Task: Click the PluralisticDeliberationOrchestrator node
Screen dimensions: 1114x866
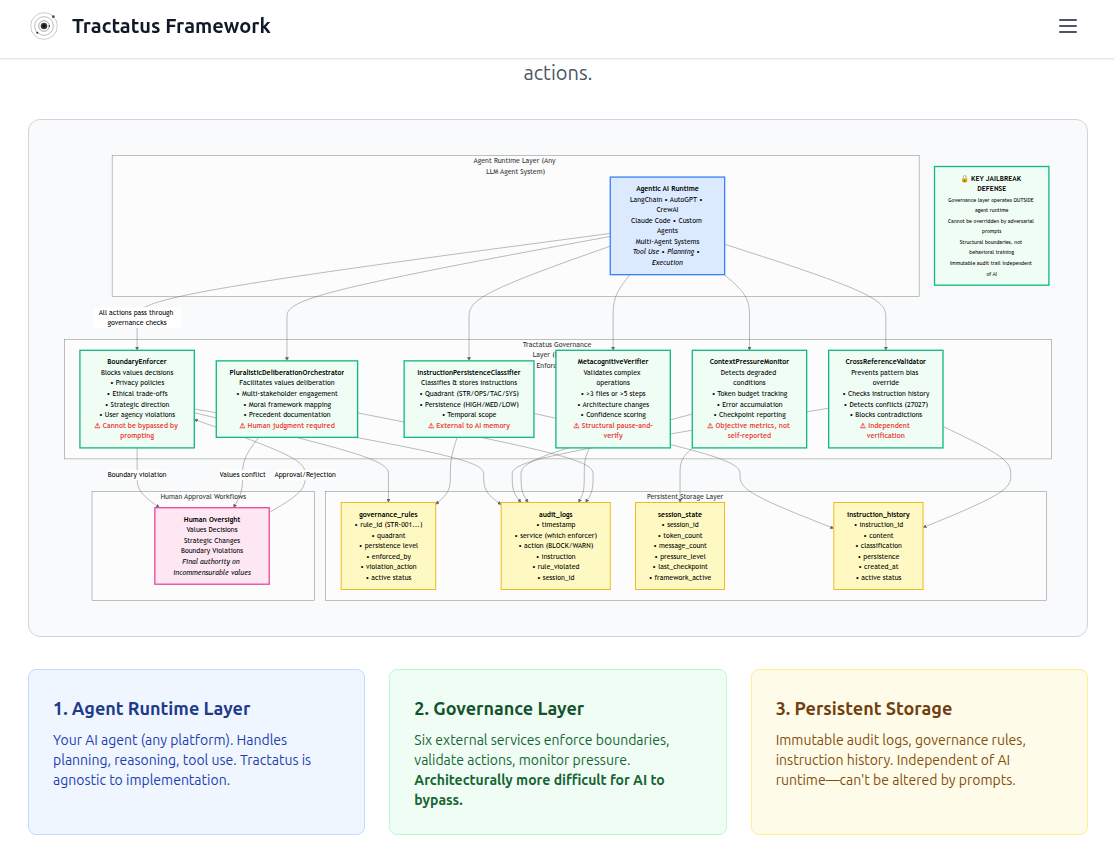Action: tap(287, 398)
